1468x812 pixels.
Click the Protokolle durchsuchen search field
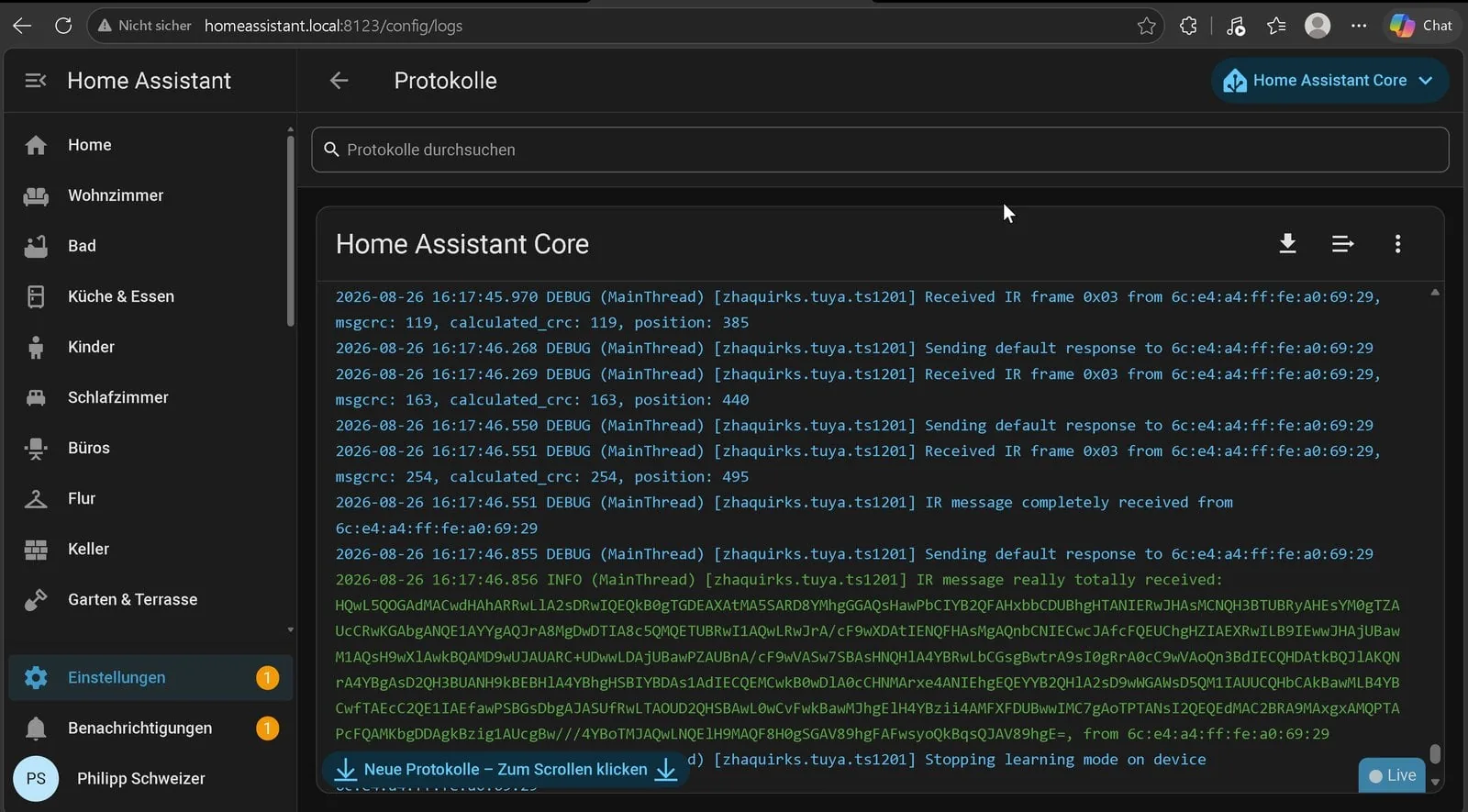(880, 150)
